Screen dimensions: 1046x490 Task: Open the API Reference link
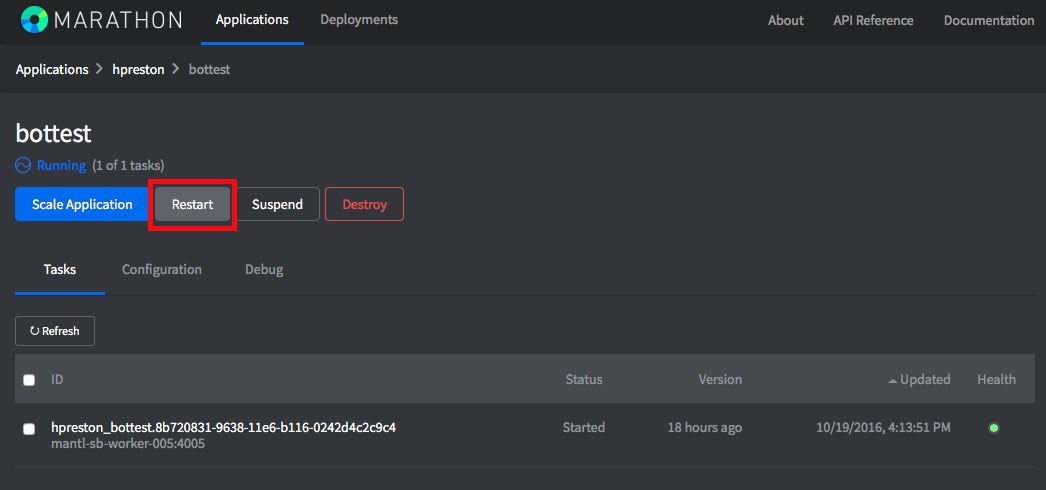coord(873,21)
